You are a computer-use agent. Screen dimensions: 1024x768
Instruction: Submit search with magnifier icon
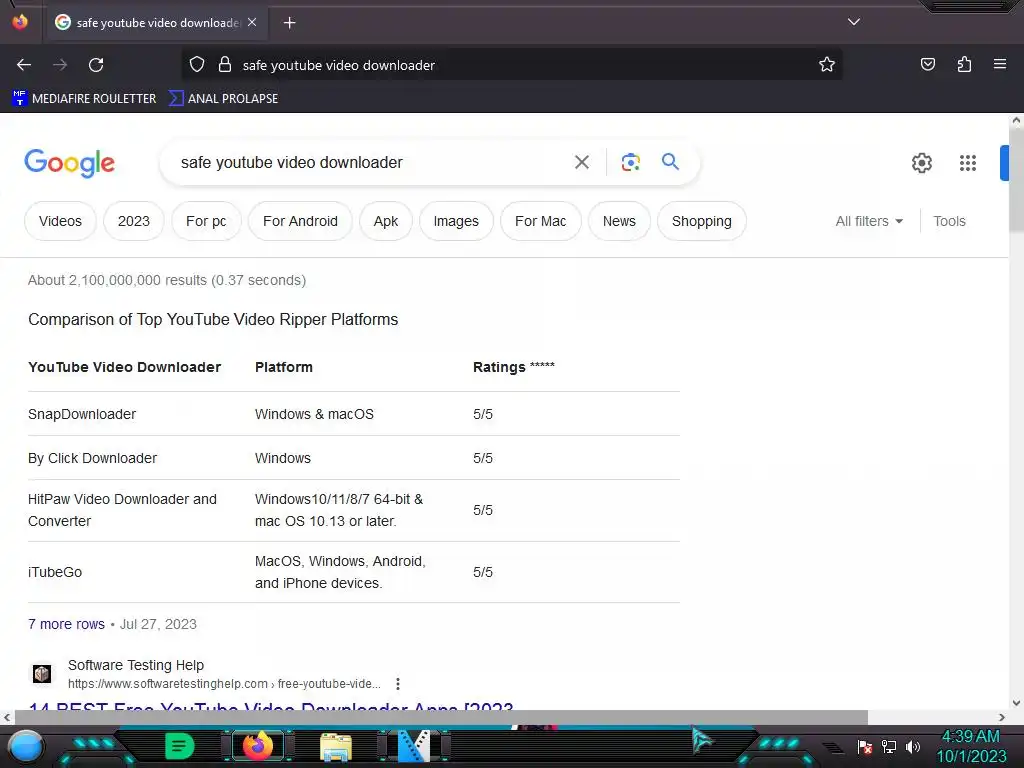coord(670,161)
